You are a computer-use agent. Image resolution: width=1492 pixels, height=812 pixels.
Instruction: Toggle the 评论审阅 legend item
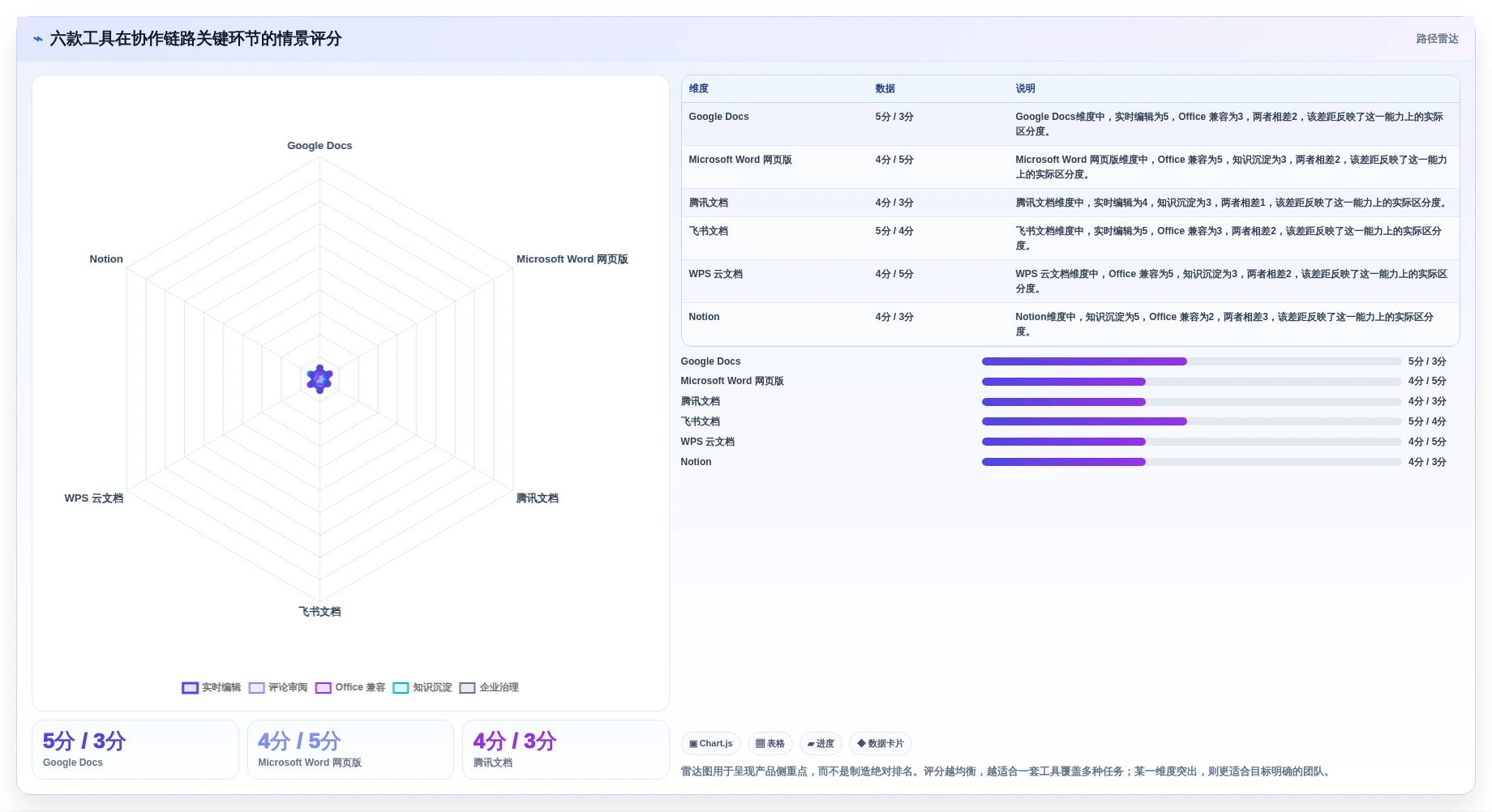278,687
